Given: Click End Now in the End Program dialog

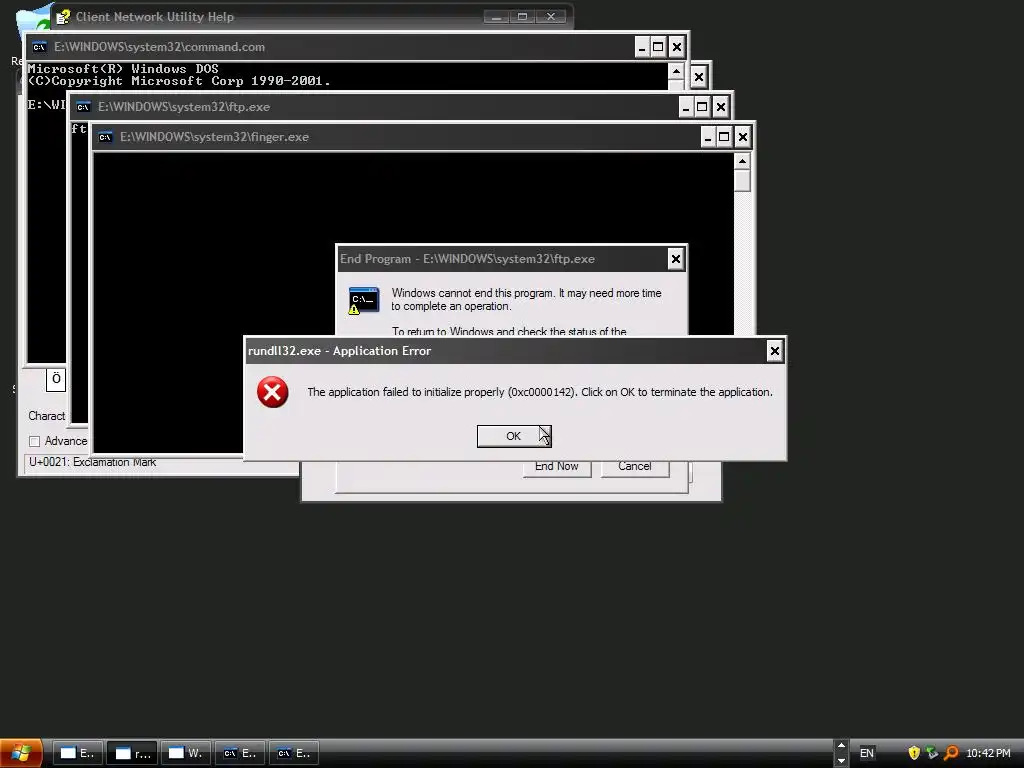Looking at the screenshot, I should point(556,467).
